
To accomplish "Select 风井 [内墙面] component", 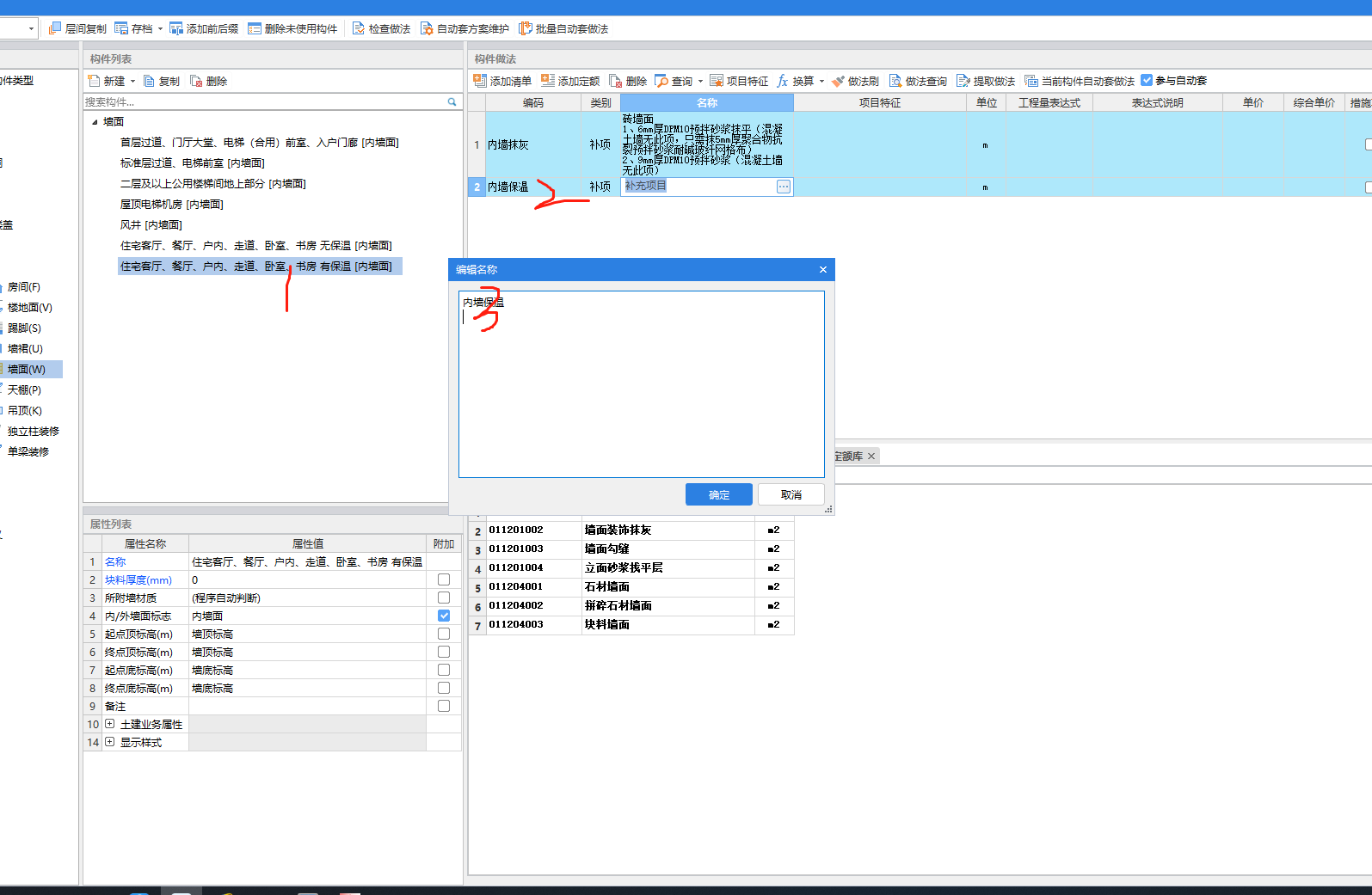I will click(x=151, y=225).
